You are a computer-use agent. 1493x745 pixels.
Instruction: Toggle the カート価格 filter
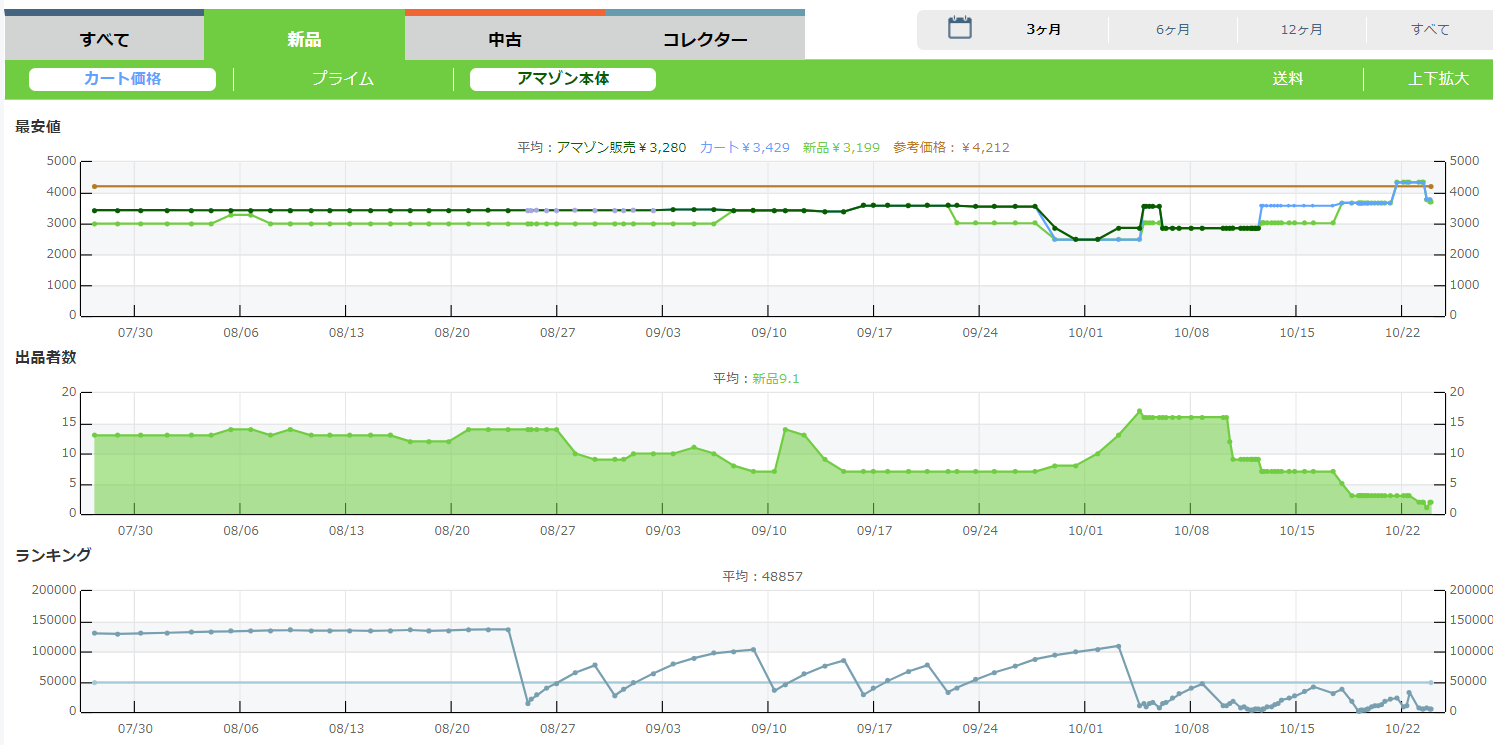(122, 79)
